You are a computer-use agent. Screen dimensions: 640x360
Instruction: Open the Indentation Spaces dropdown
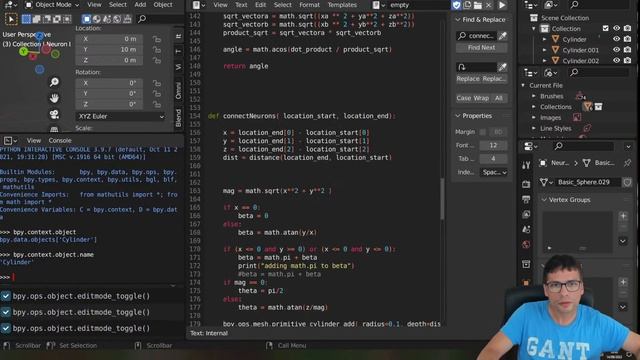[x=494, y=172]
